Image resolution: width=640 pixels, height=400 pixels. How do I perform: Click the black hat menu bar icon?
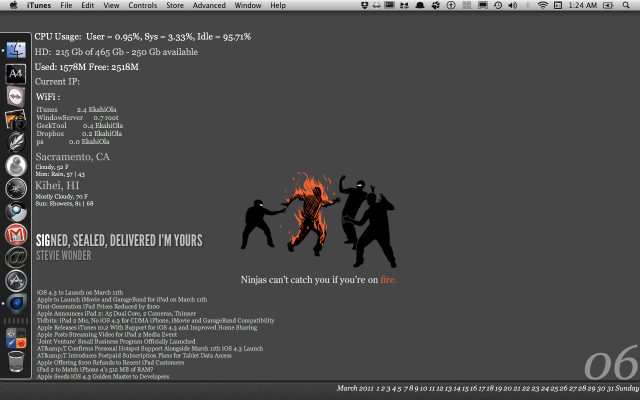pos(420,5)
